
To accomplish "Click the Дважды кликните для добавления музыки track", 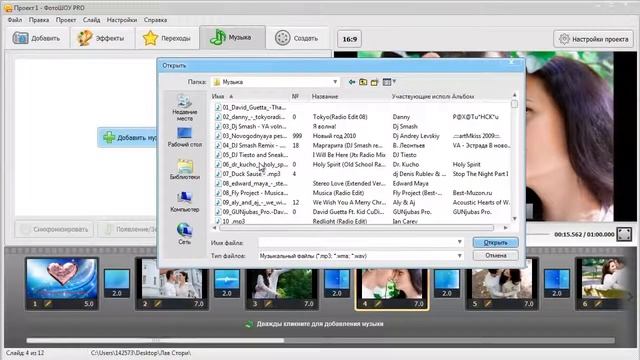I will 320,324.
